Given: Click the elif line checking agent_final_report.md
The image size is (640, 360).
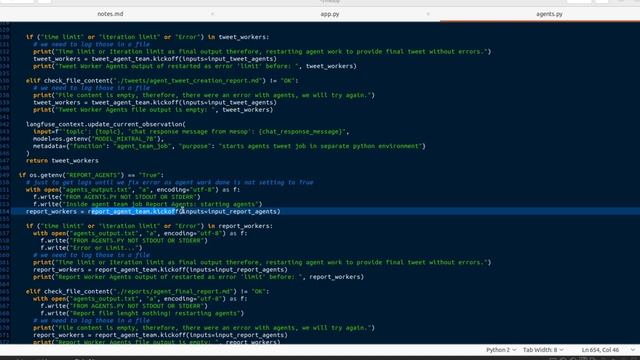Looking at the screenshot, I should tap(147, 291).
